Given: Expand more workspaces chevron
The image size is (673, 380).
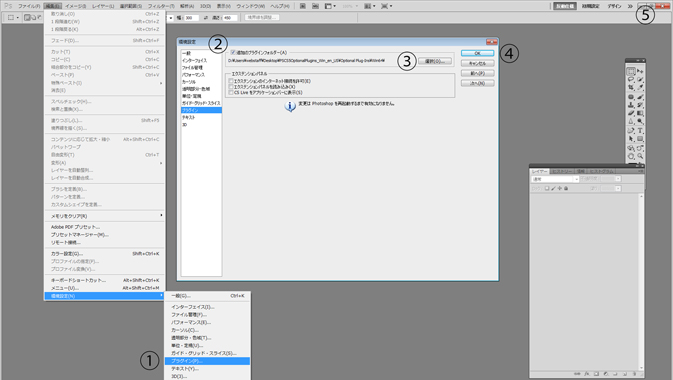Looking at the screenshot, I should (630, 6).
